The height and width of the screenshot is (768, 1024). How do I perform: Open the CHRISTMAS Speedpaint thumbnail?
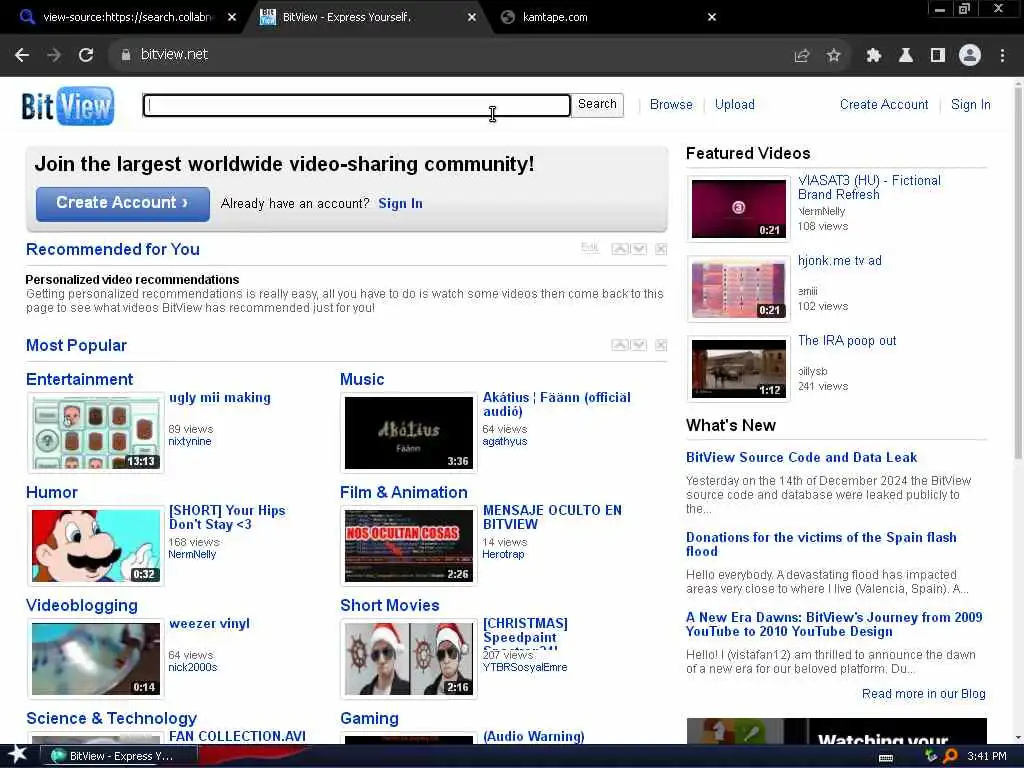(x=409, y=658)
